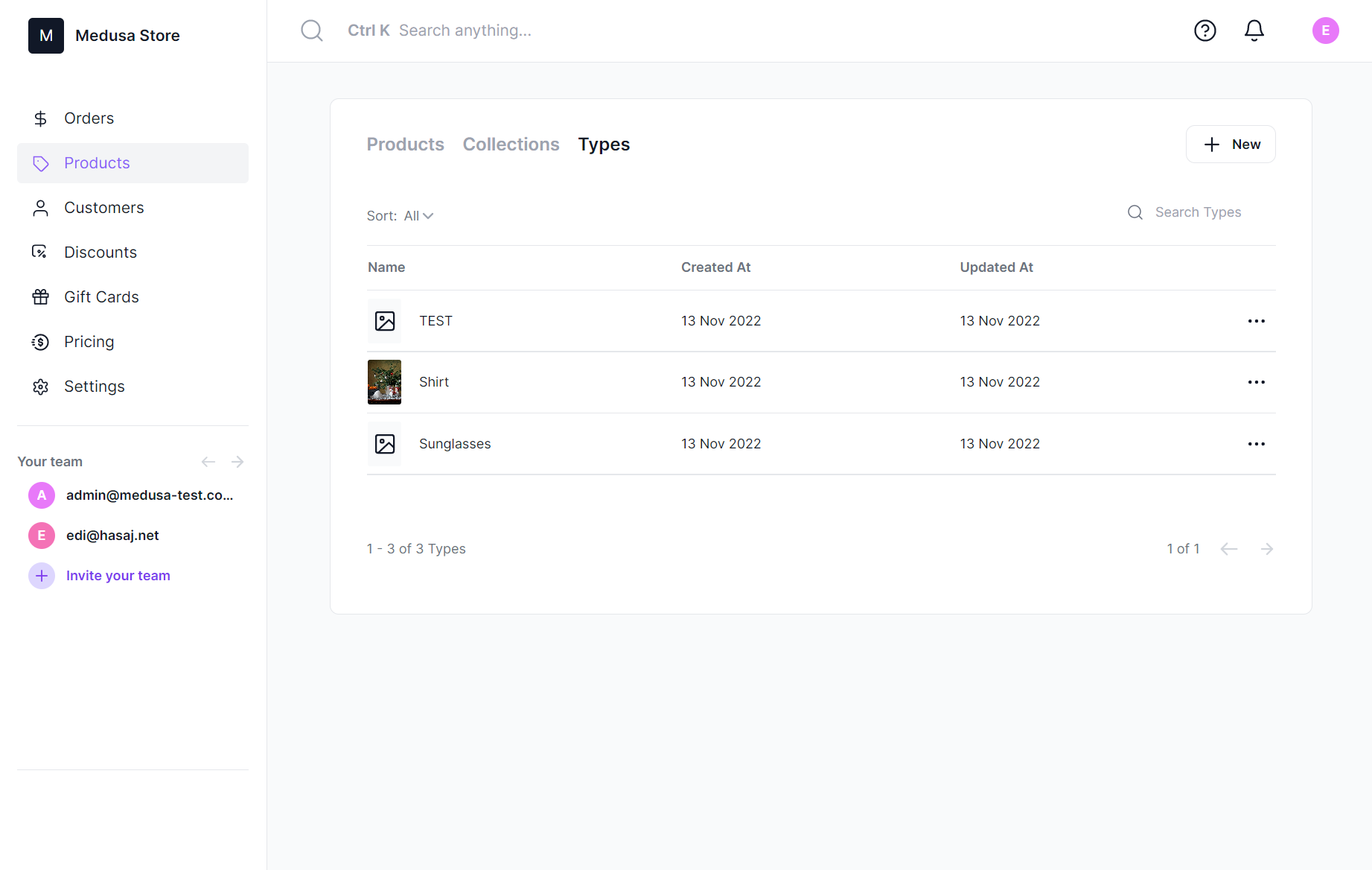The image size is (1372, 870).
Task: Switch to the Products tab
Action: [405, 144]
